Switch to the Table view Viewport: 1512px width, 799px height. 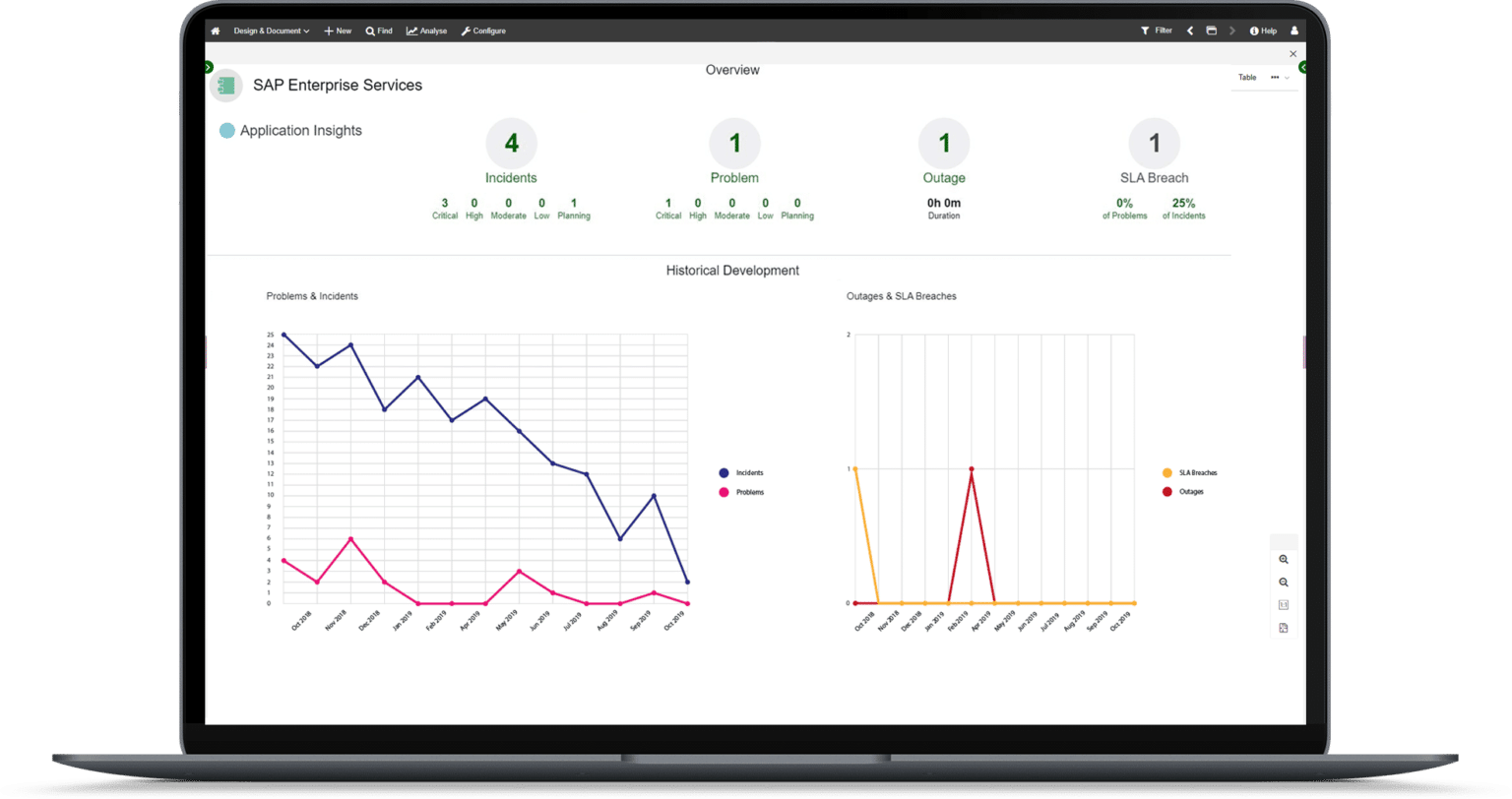coord(1246,77)
